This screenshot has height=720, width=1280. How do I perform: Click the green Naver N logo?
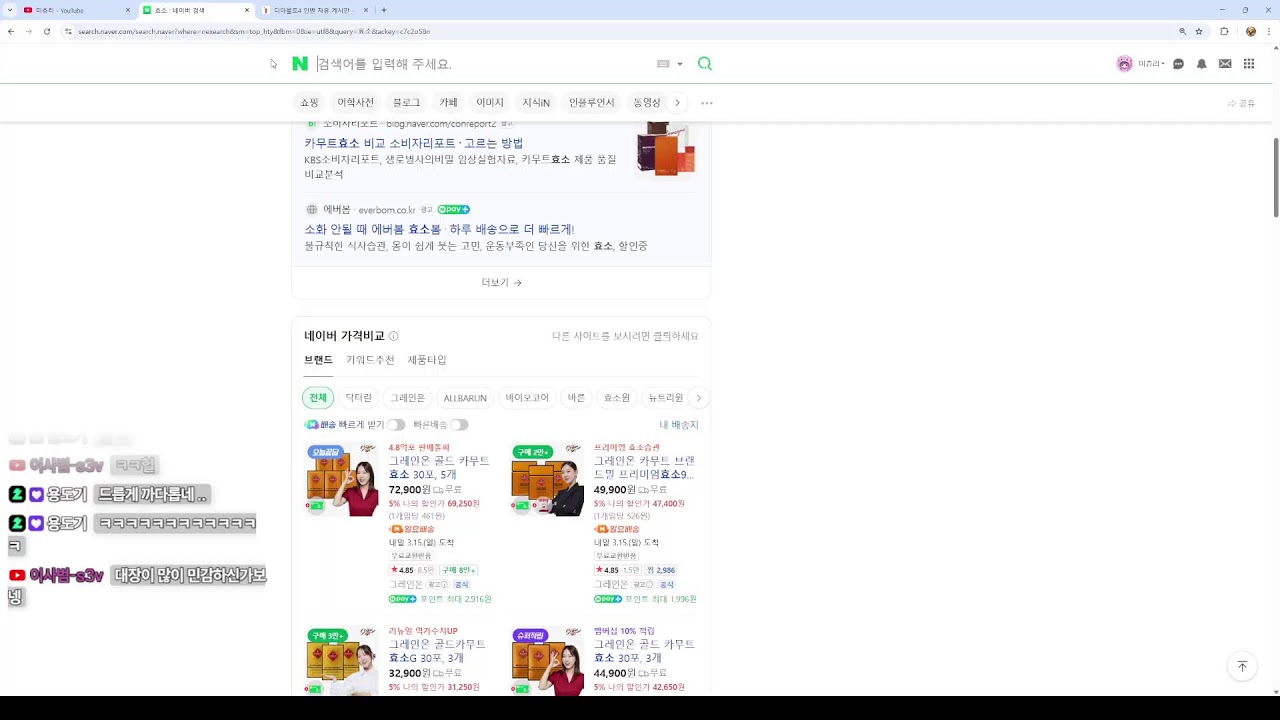[x=300, y=64]
